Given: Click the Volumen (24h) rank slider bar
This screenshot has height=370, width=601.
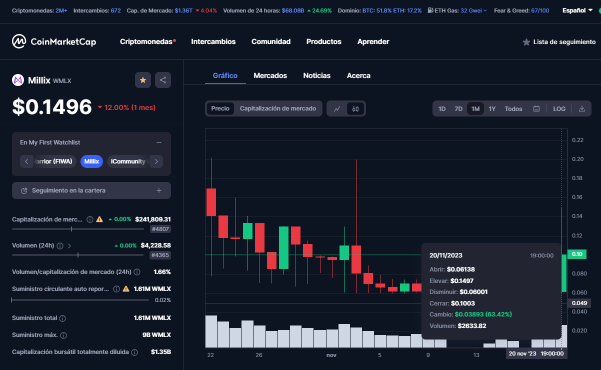Looking at the screenshot, I should pyautogui.click(x=78, y=255).
